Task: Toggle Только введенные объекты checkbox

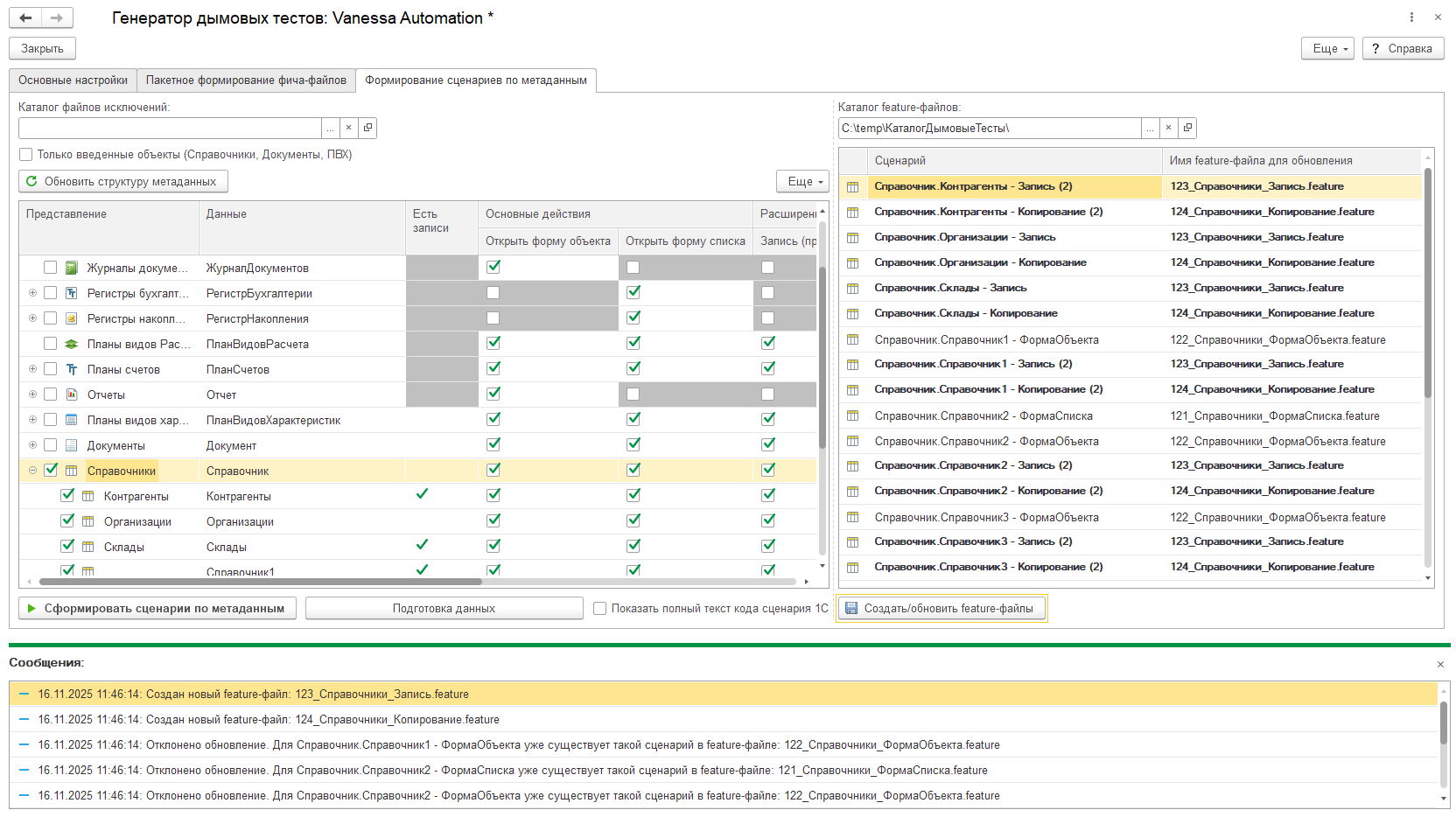Action: pos(26,155)
